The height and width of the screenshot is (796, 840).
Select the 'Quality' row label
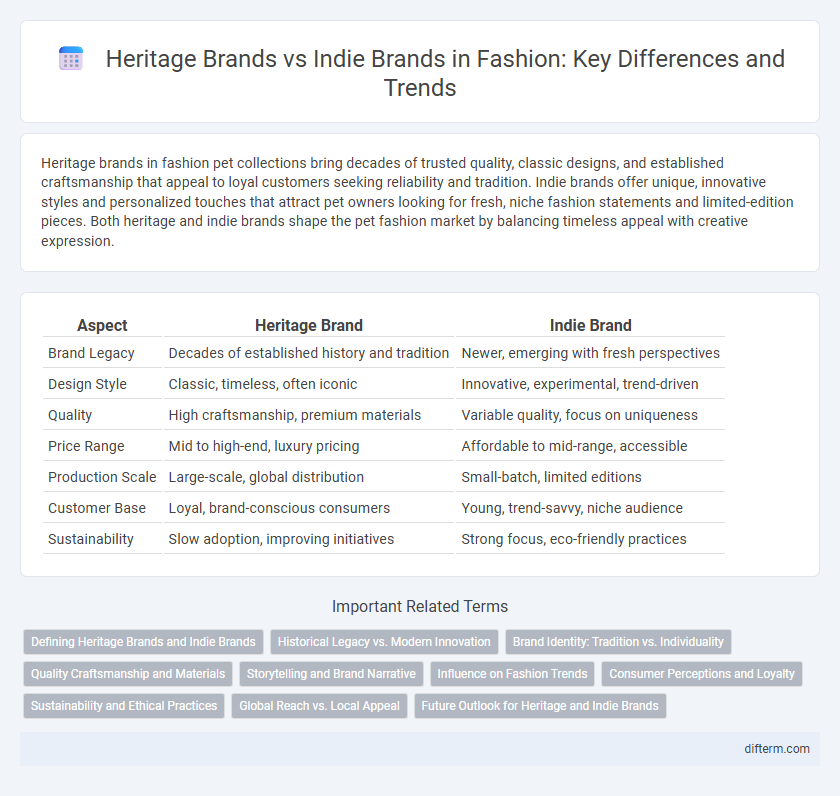click(x=70, y=415)
